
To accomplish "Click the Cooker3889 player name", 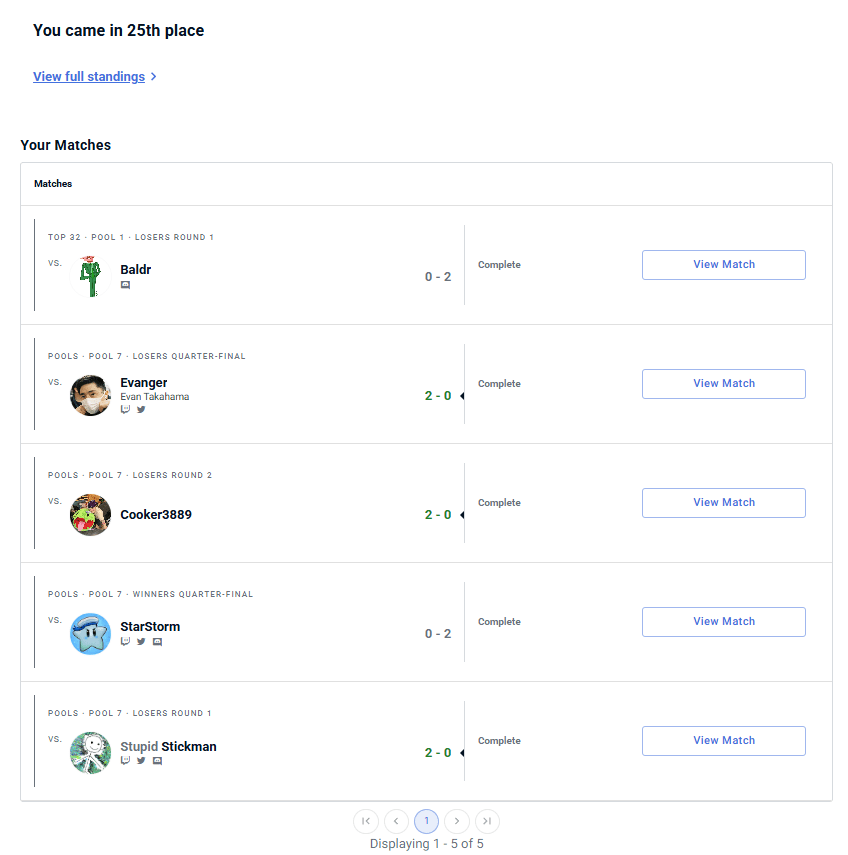I will pos(156,515).
